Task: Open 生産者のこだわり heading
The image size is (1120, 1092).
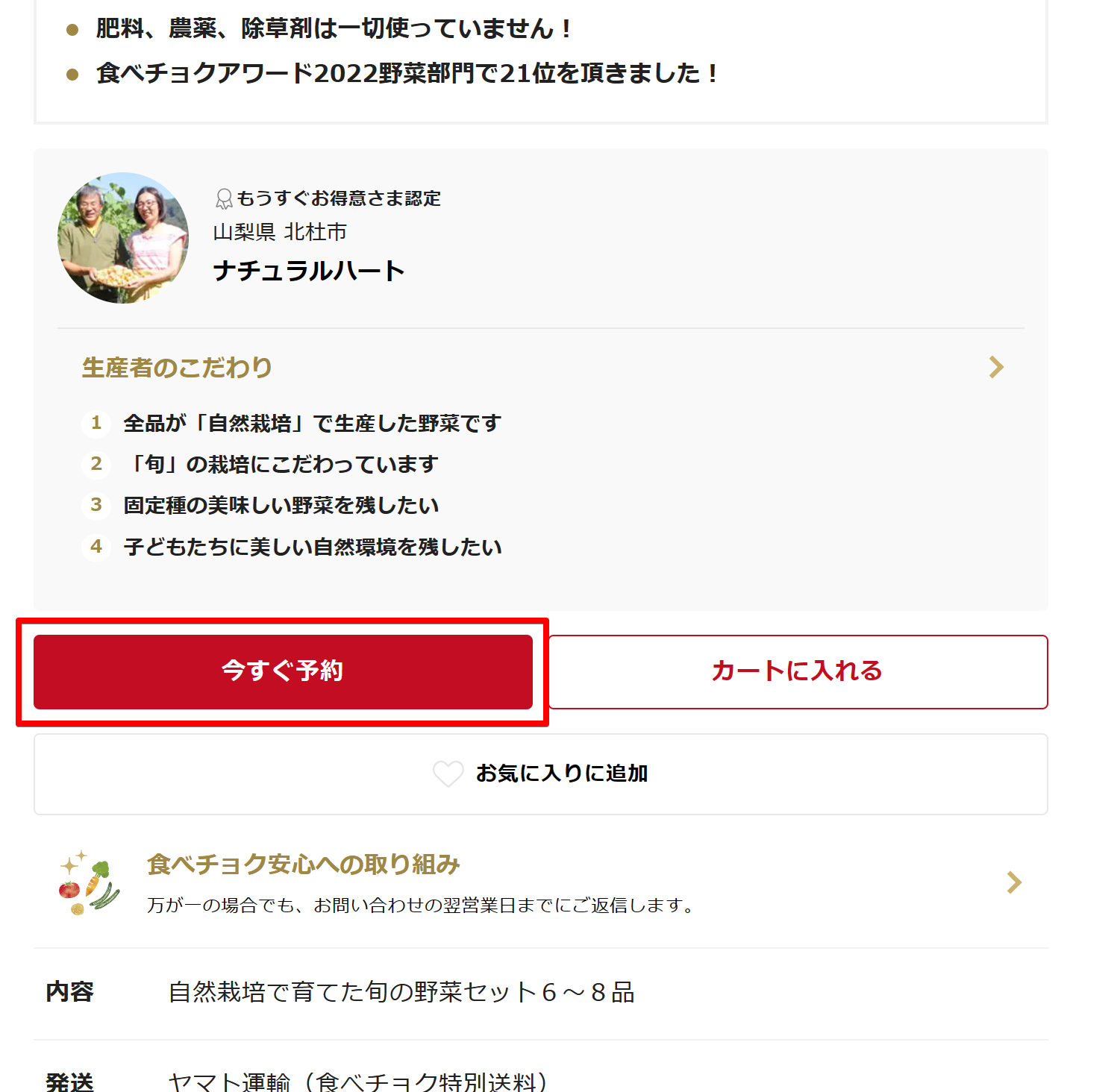Action: [x=177, y=368]
